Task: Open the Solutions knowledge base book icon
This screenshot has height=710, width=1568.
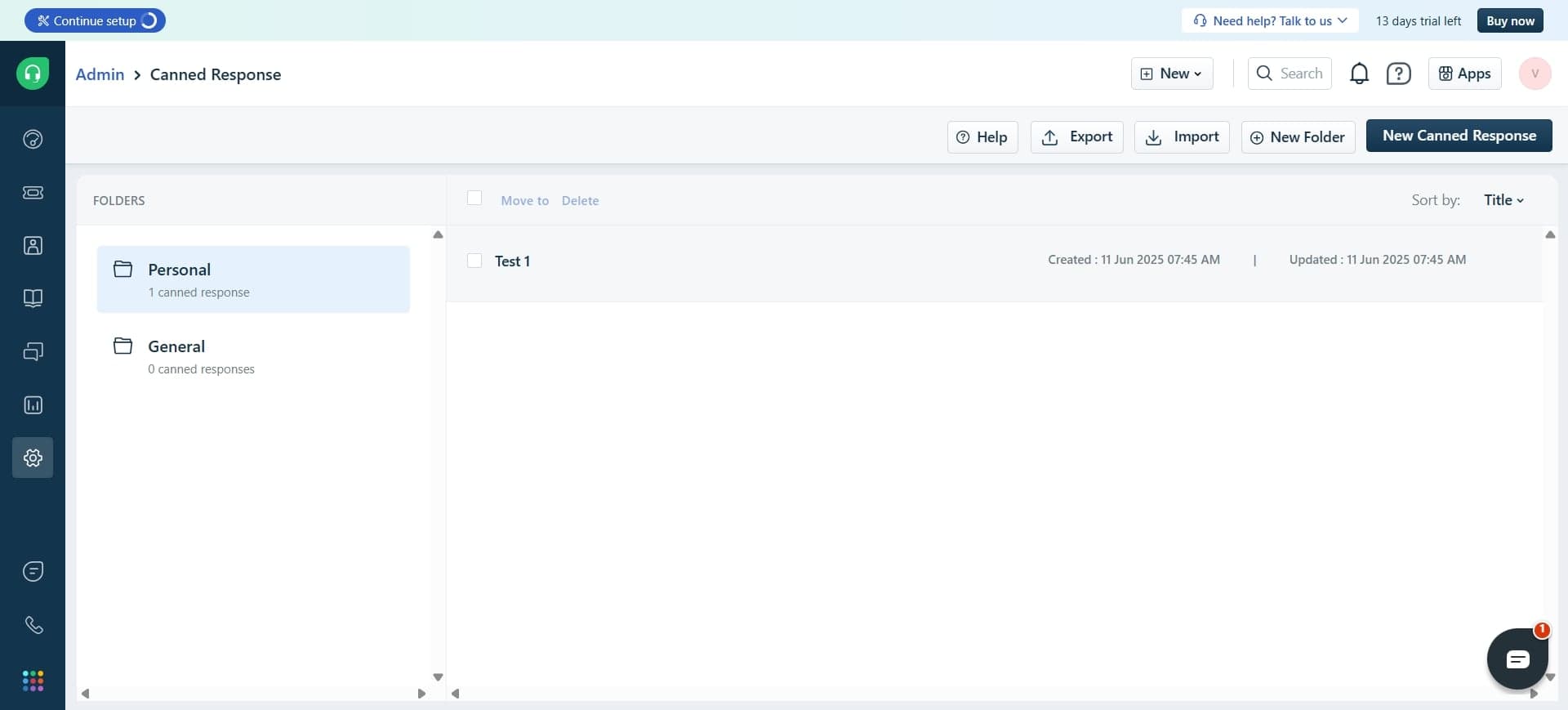Action: (33, 298)
